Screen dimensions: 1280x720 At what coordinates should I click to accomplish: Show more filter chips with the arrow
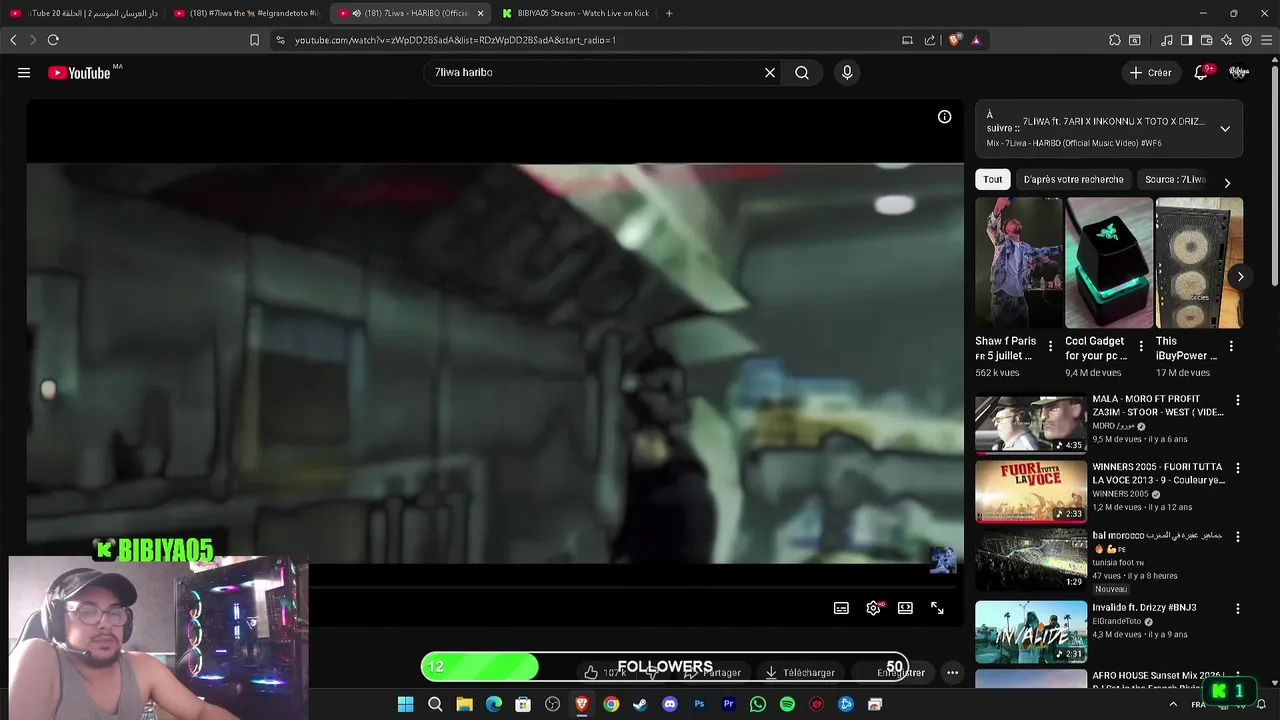coord(1227,183)
